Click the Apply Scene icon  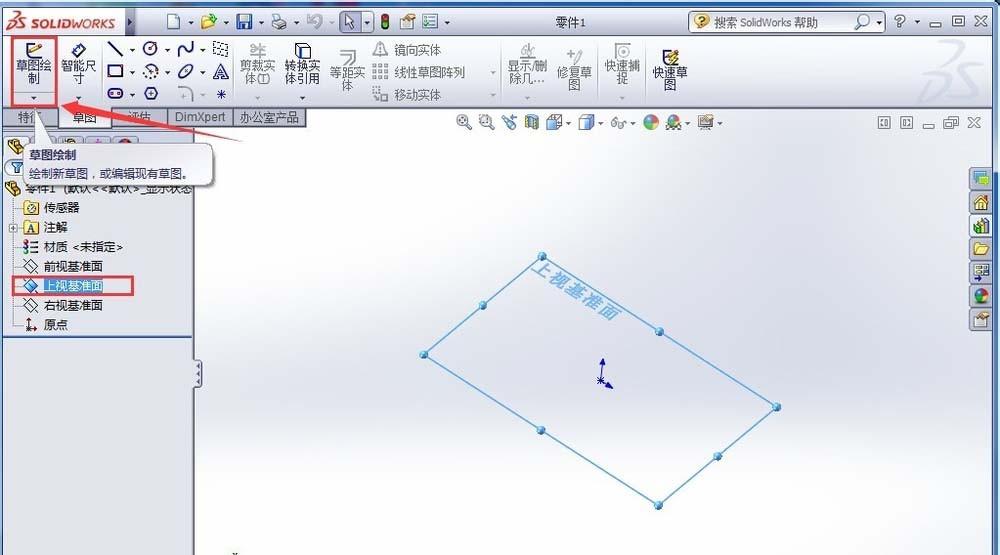[673, 122]
